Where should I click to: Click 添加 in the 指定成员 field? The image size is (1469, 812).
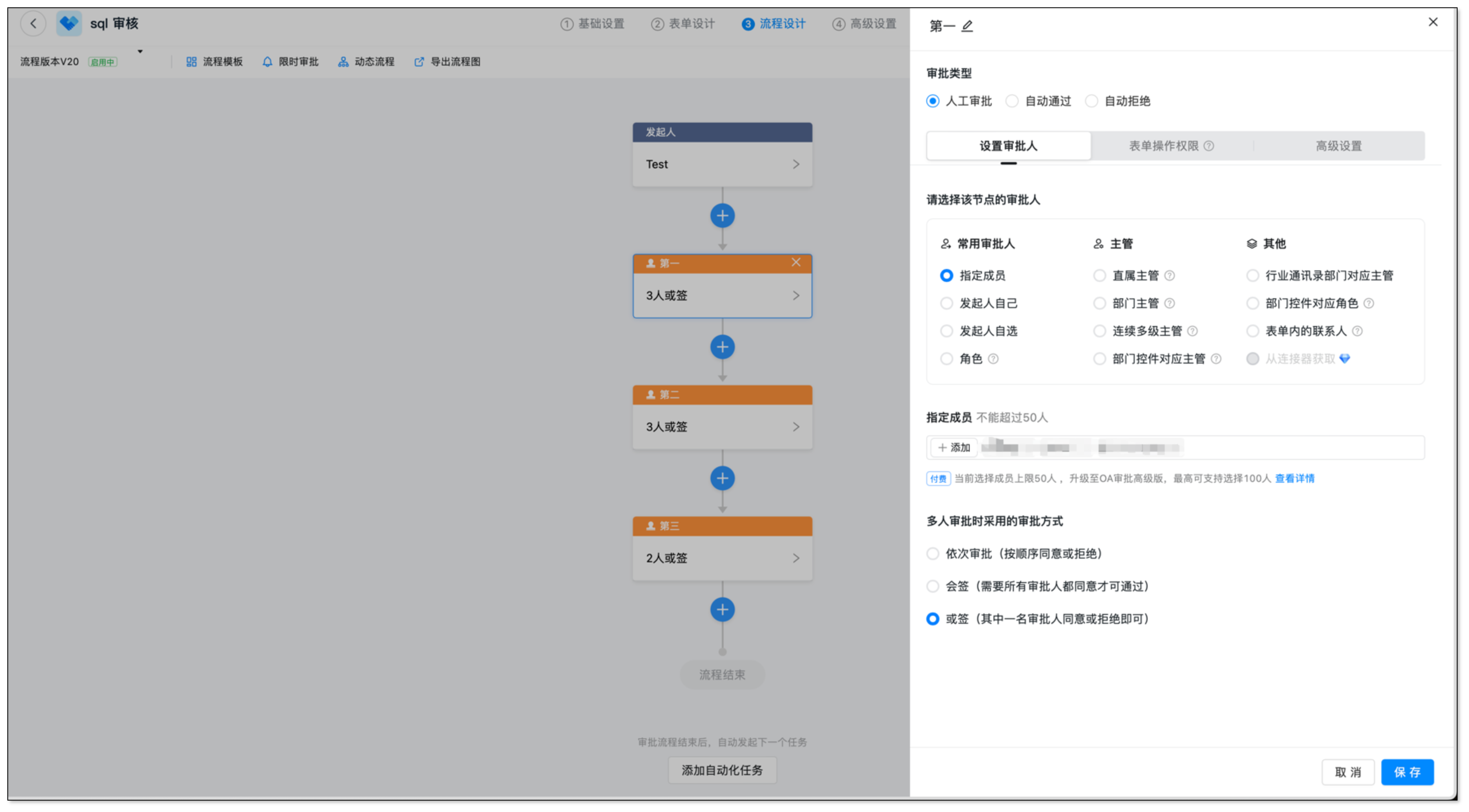(954, 448)
